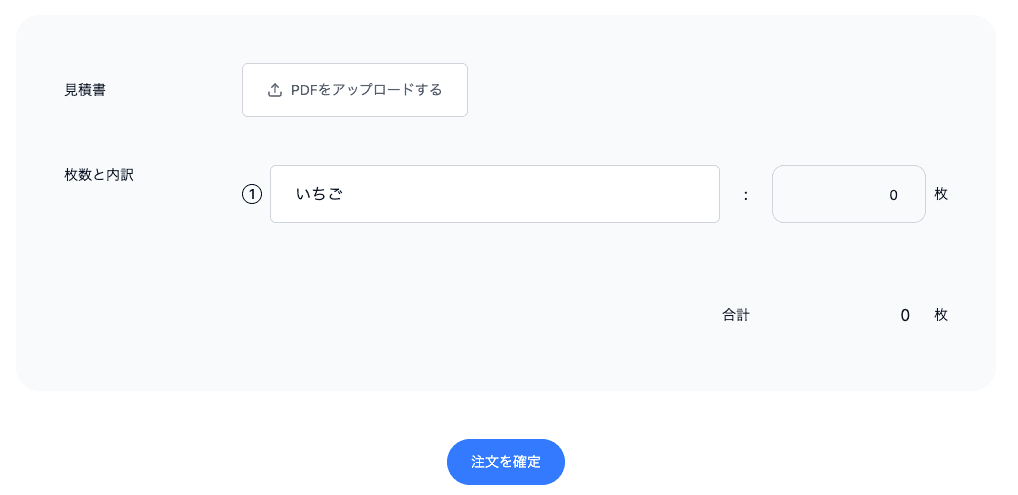Click the "枚数と内訳" label
The height and width of the screenshot is (495, 1018).
click(x=99, y=174)
